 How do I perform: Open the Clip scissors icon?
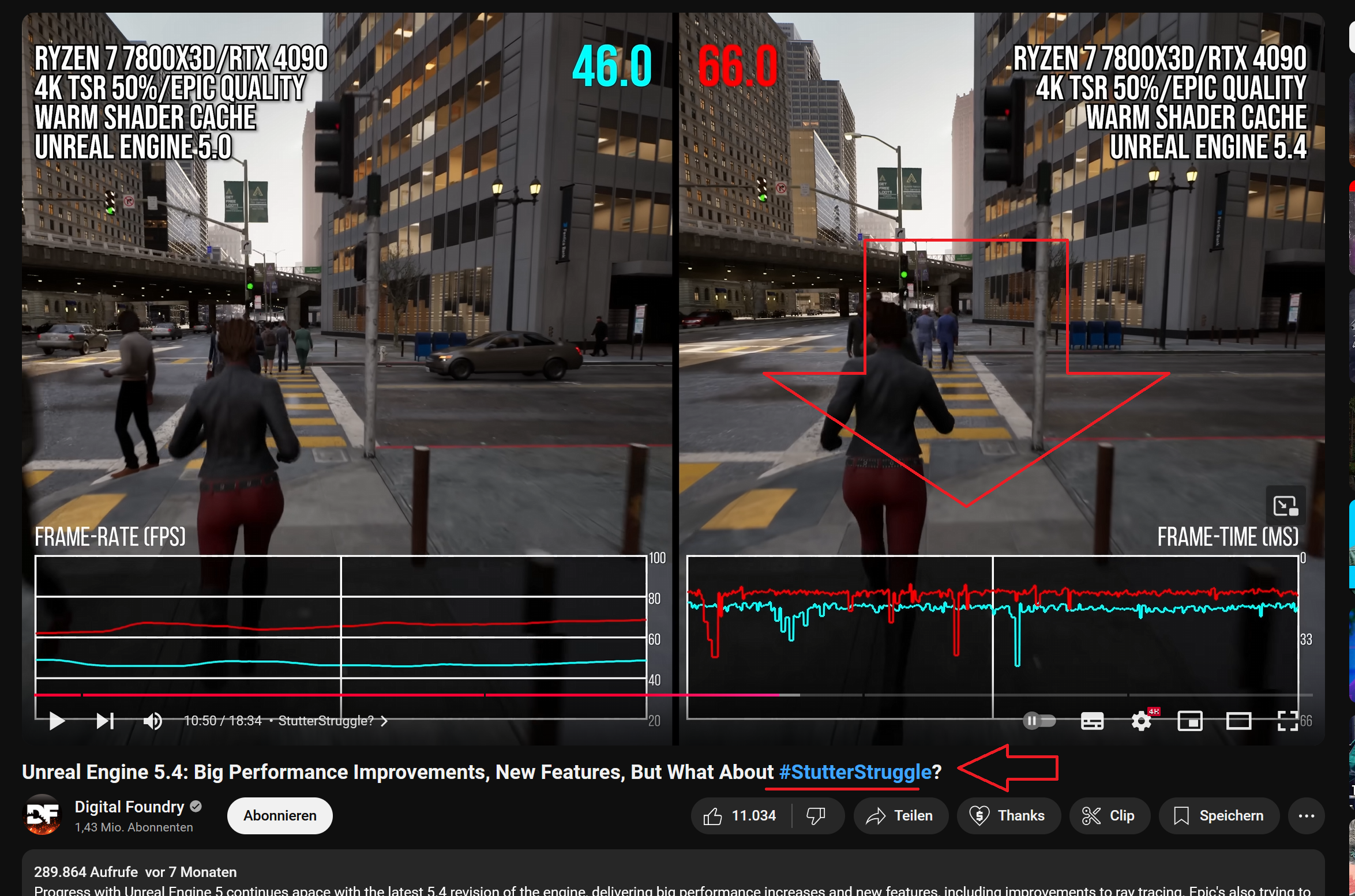(x=1109, y=815)
